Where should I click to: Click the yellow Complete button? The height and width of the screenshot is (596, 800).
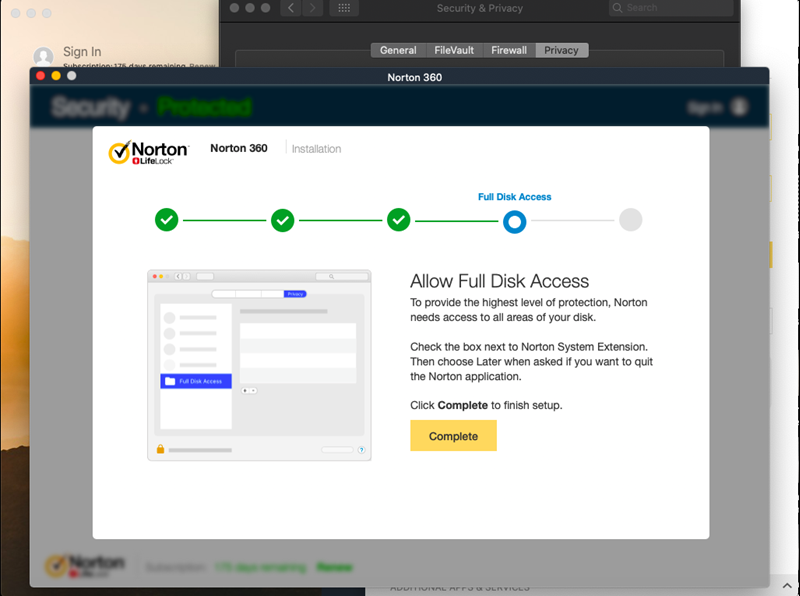click(453, 435)
